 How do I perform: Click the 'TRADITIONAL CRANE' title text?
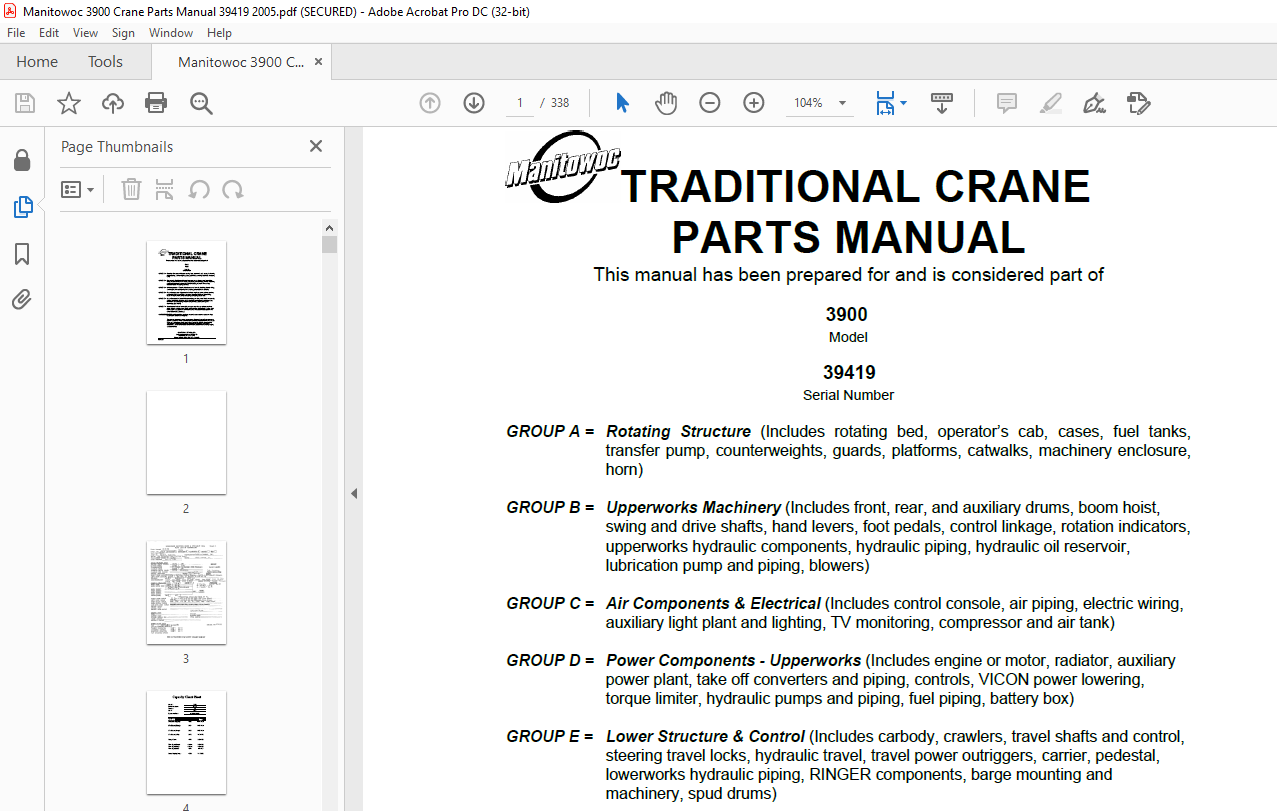(855, 187)
